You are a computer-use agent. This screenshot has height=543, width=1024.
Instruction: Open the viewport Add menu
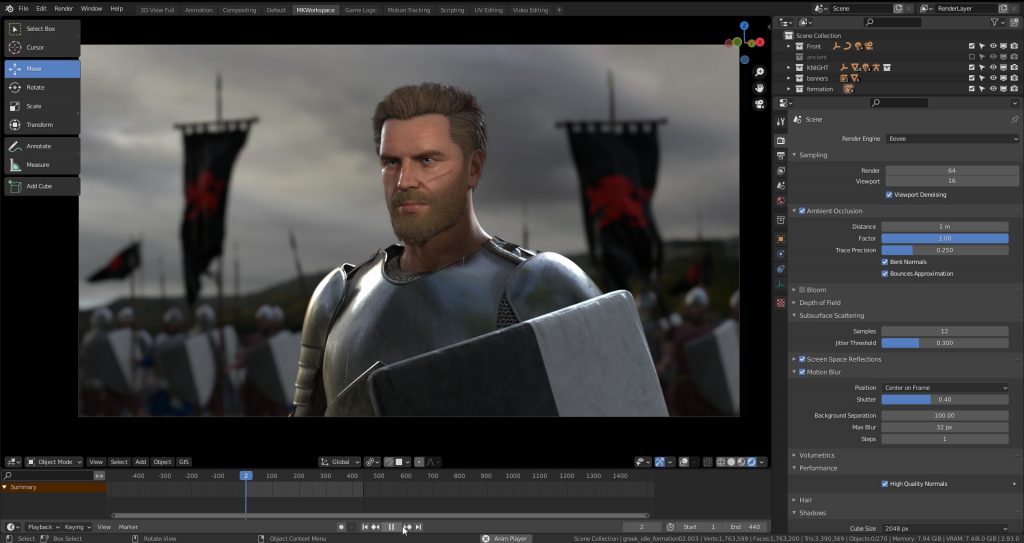[140, 462]
